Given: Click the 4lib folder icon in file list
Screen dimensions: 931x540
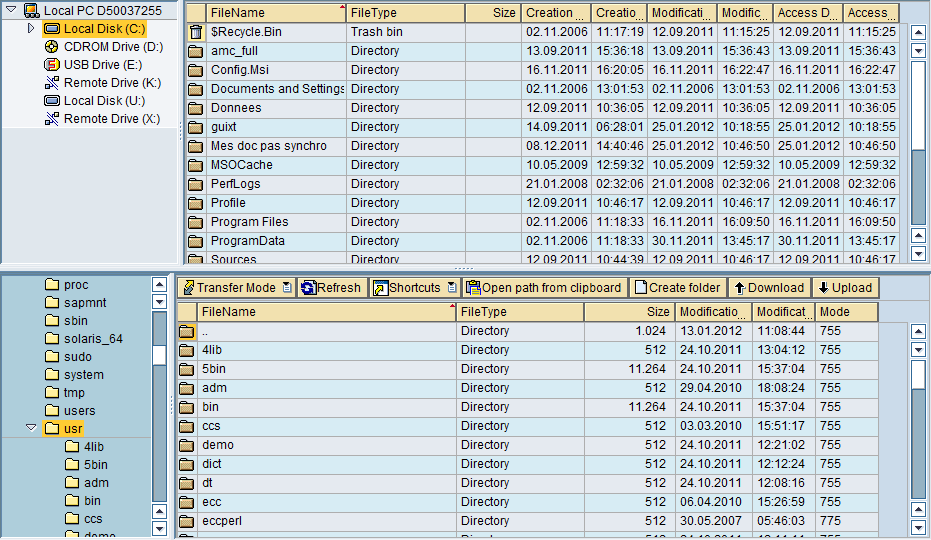Looking at the screenshot, I should click(x=186, y=350).
